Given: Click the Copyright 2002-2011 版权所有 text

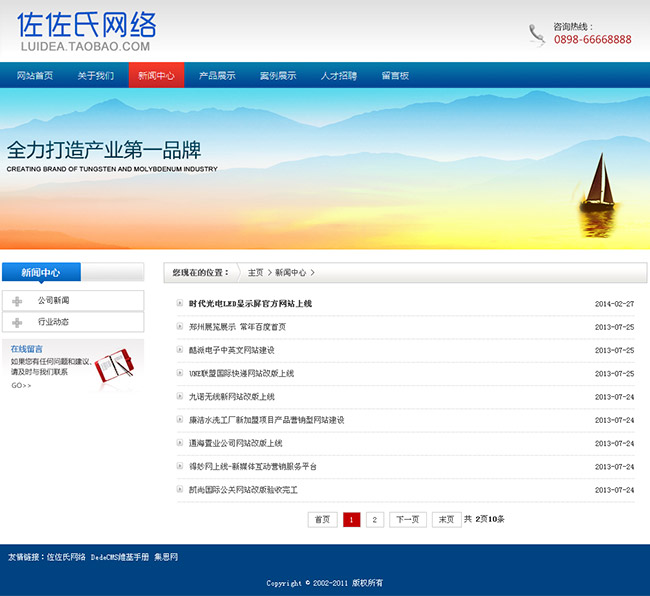Looking at the screenshot, I should (325, 583).
